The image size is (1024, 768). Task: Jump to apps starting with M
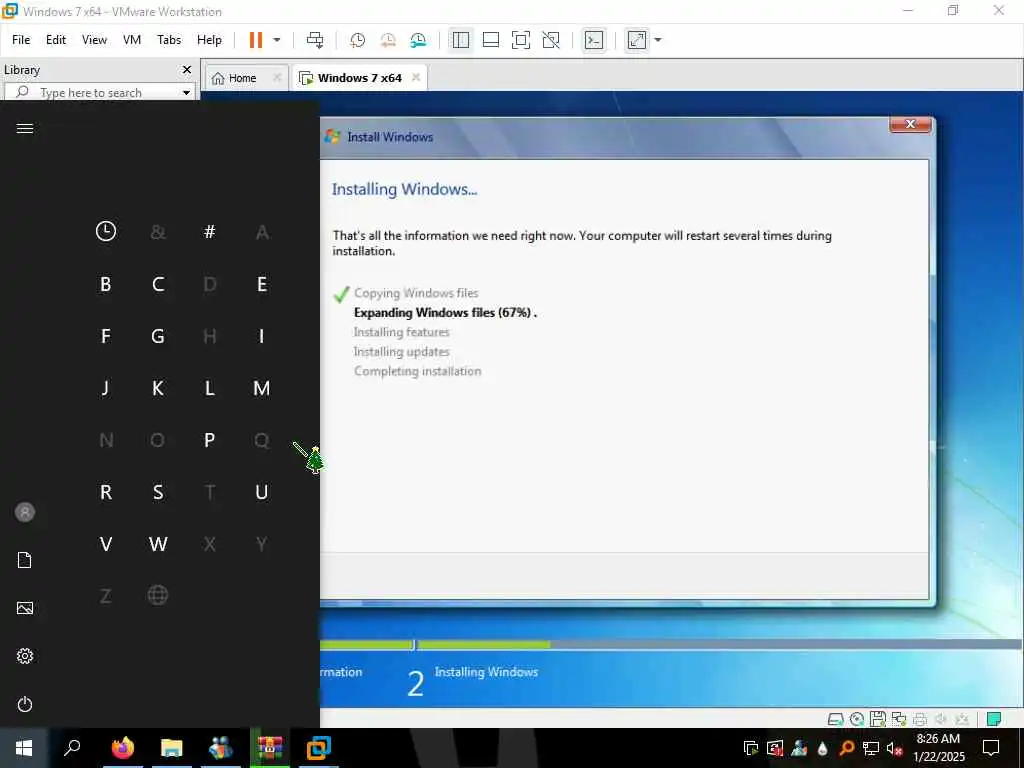(262, 389)
